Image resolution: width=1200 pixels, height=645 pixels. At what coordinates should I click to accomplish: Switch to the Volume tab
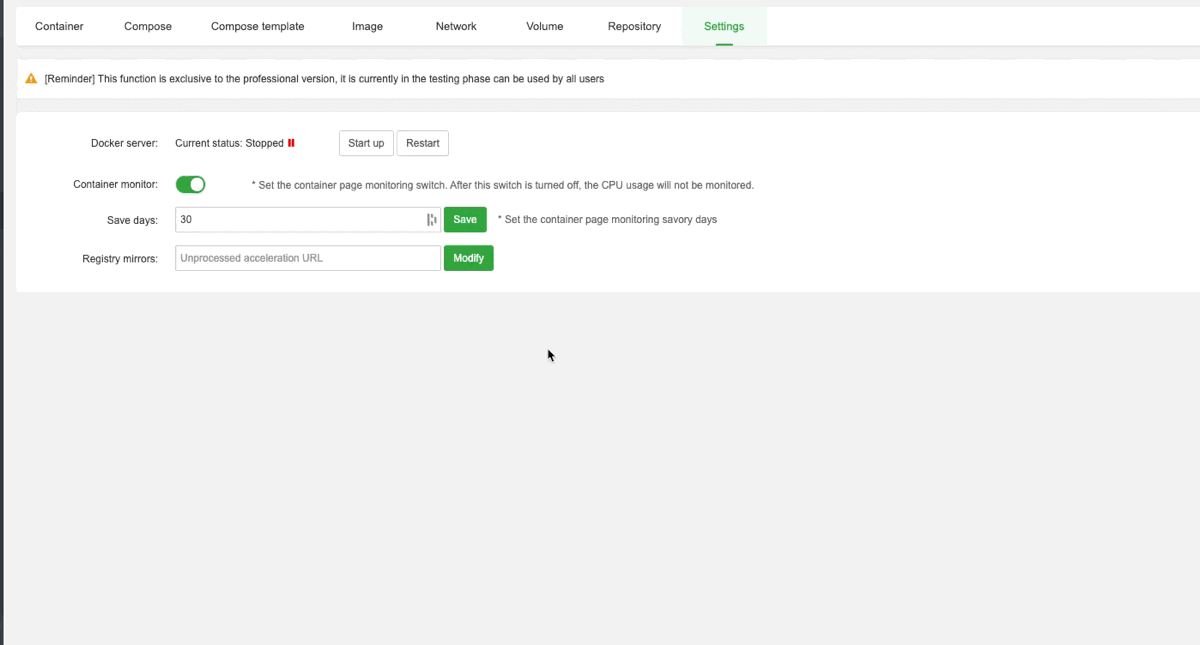tap(544, 26)
